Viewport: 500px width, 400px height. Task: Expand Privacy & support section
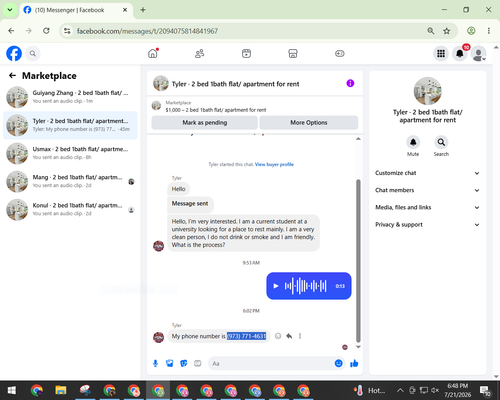tap(428, 225)
